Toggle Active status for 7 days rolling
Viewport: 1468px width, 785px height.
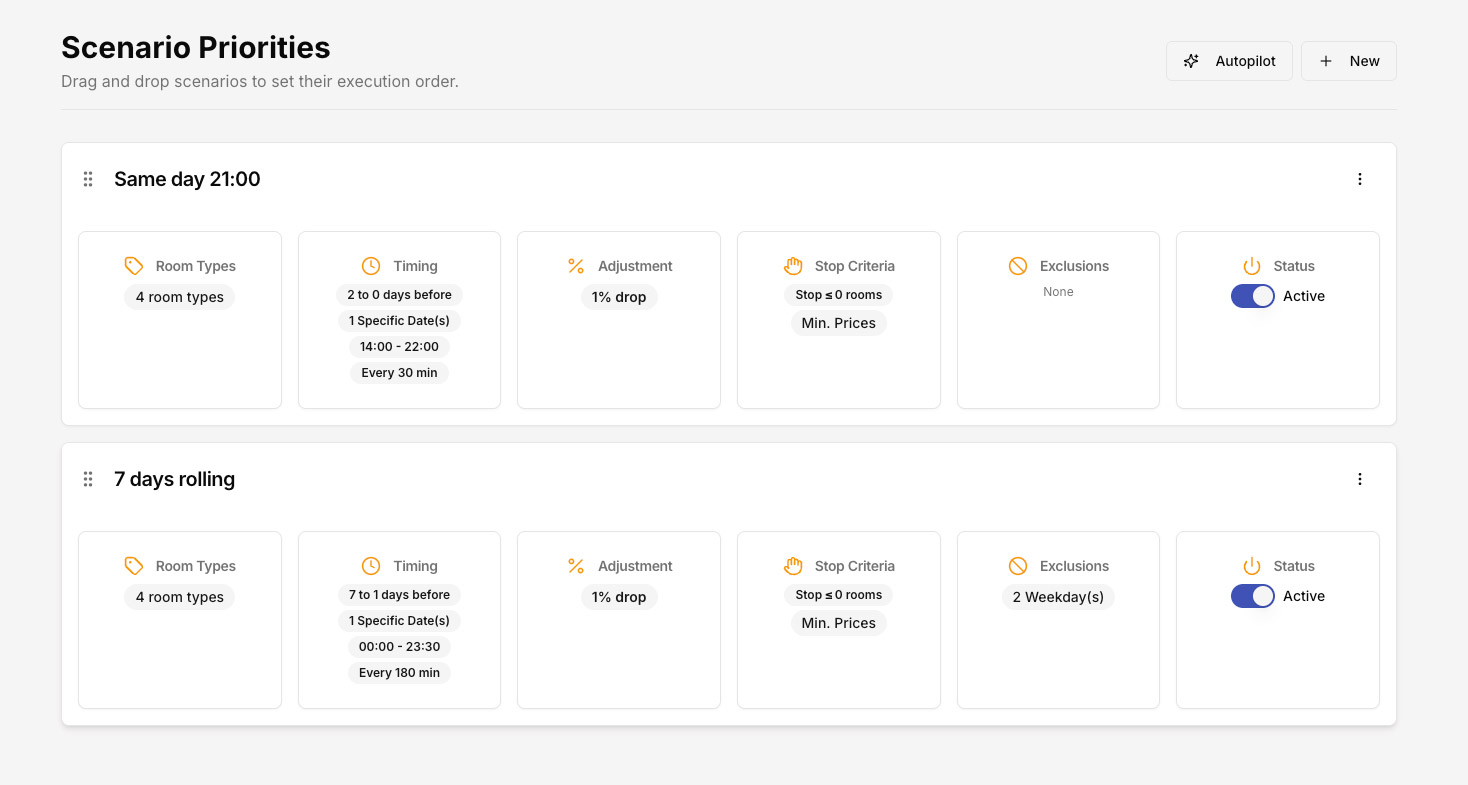[x=1252, y=596]
